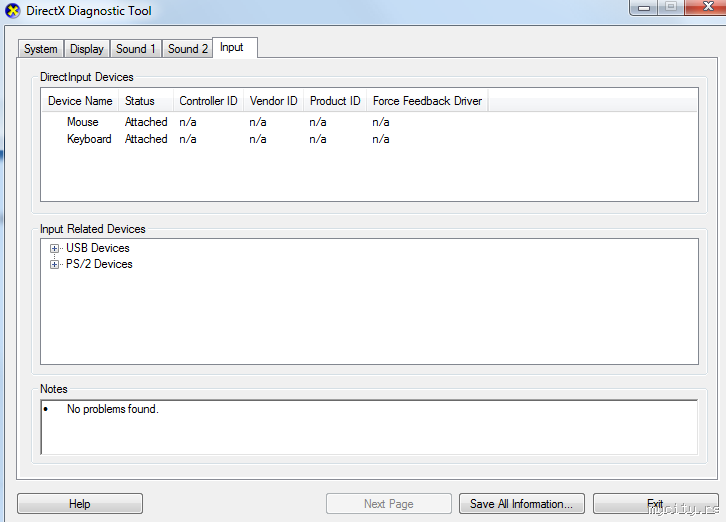Click Keyboard row Vendor ID n/a value
Viewport: 726px width, 522px height.
[257, 139]
